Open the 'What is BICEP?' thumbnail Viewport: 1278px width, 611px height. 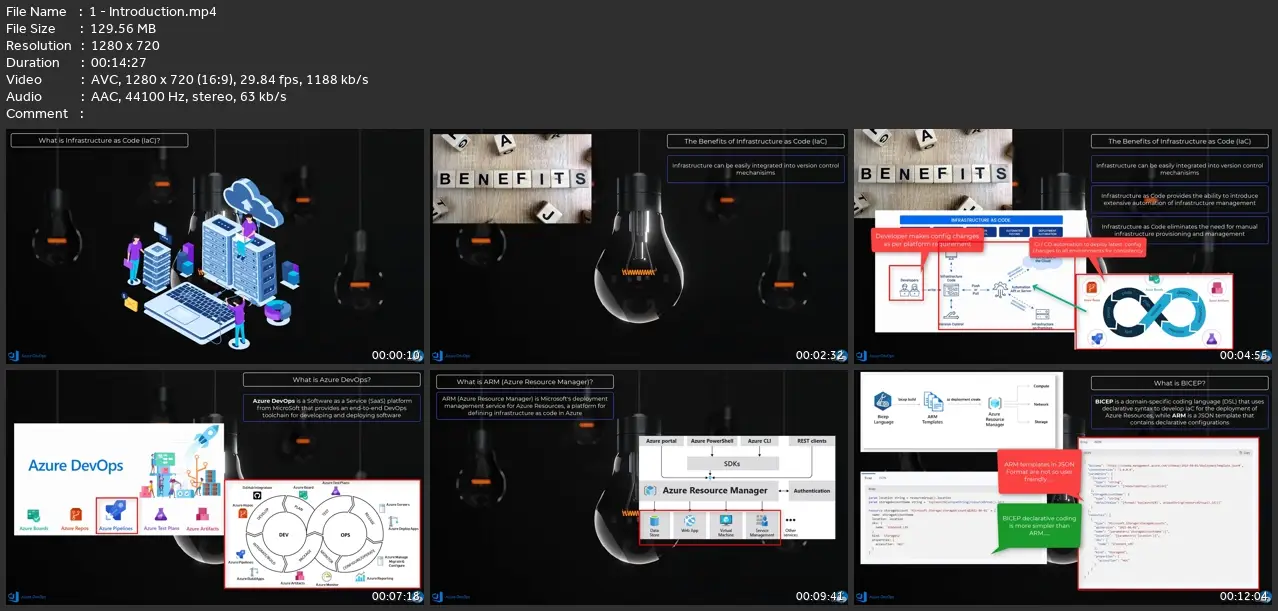click(1063, 488)
